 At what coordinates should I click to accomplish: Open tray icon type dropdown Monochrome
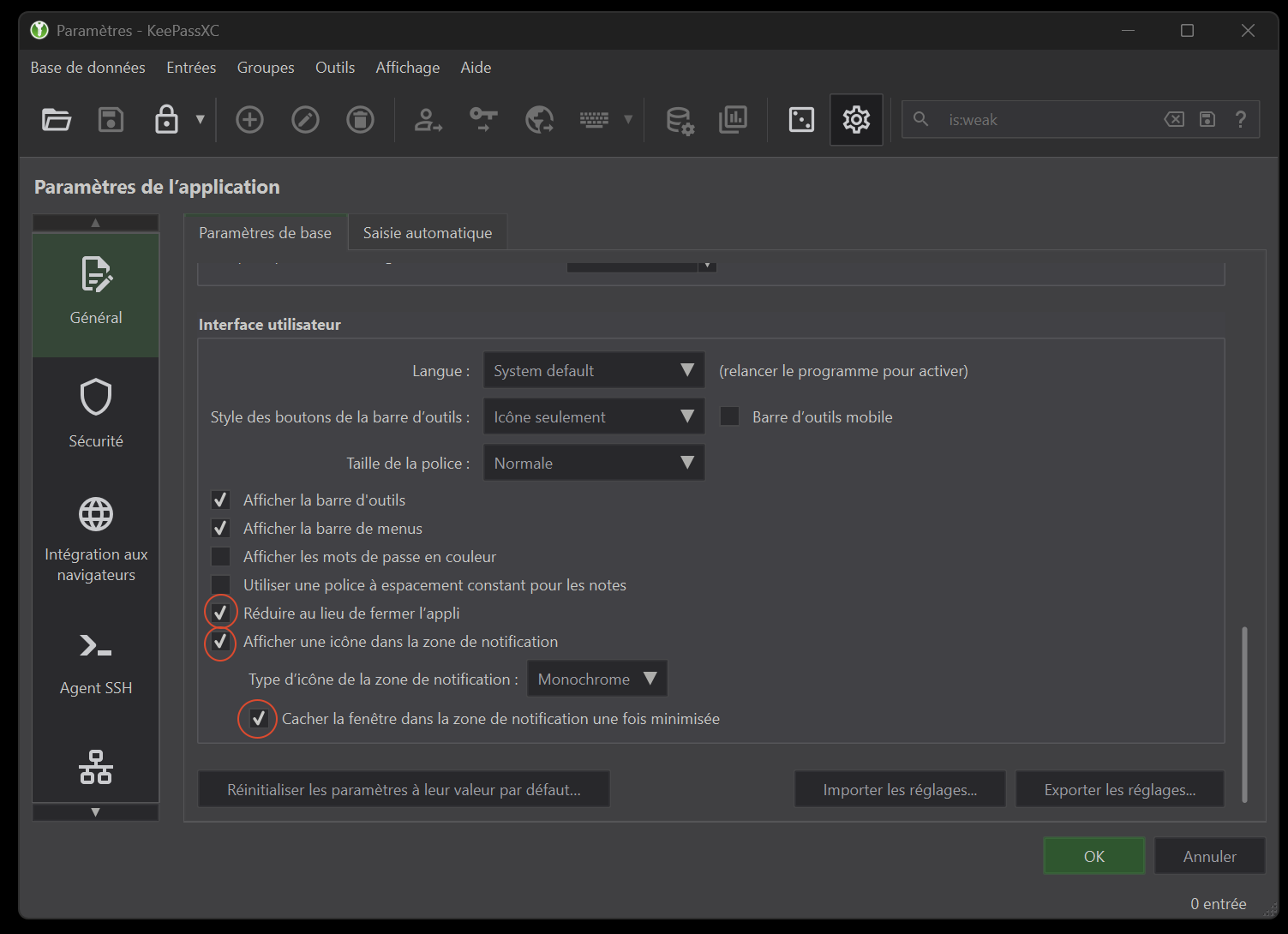pyautogui.click(x=597, y=679)
